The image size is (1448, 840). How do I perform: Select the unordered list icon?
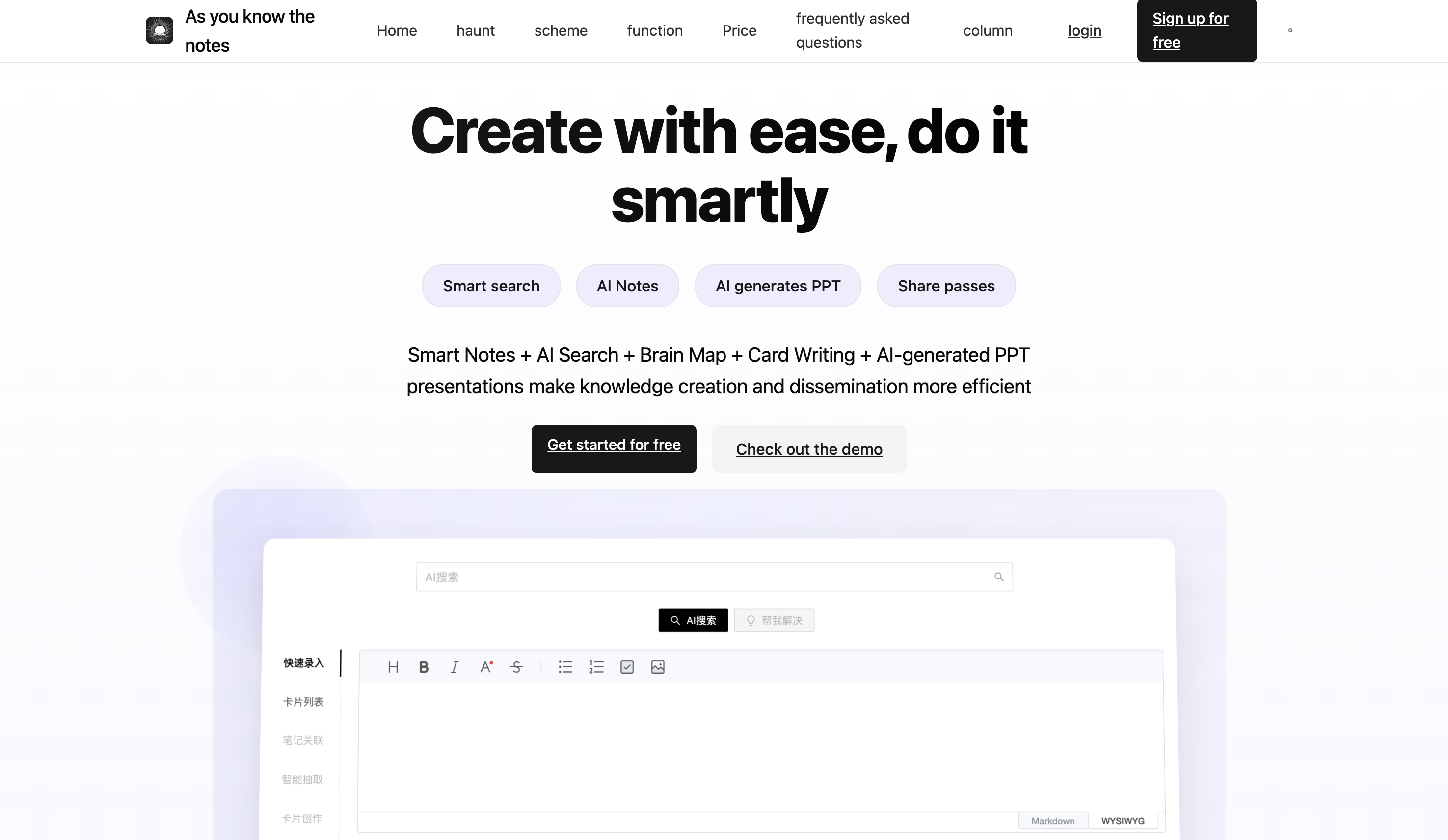pyautogui.click(x=565, y=667)
